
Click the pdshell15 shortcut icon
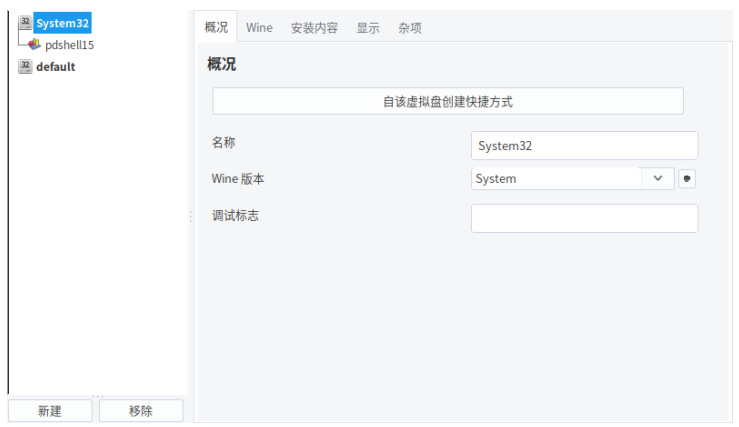coord(34,45)
